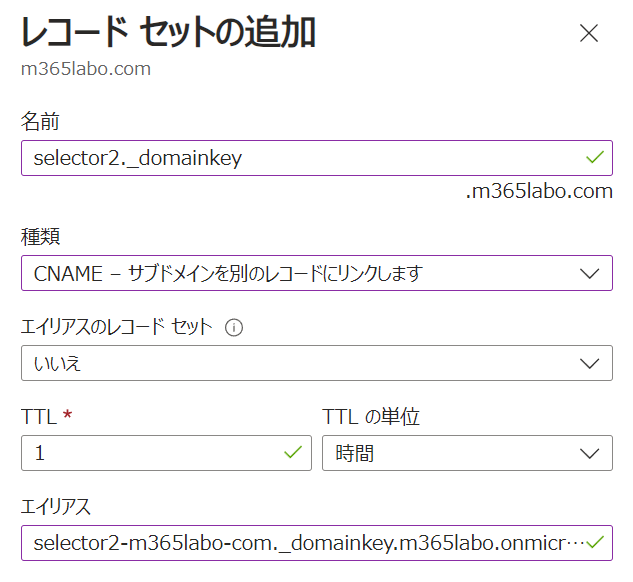The width and height of the screenshot is (633, 582).
Task: Click the green checkmark in the 名前 field
Action: pos(595,157)
